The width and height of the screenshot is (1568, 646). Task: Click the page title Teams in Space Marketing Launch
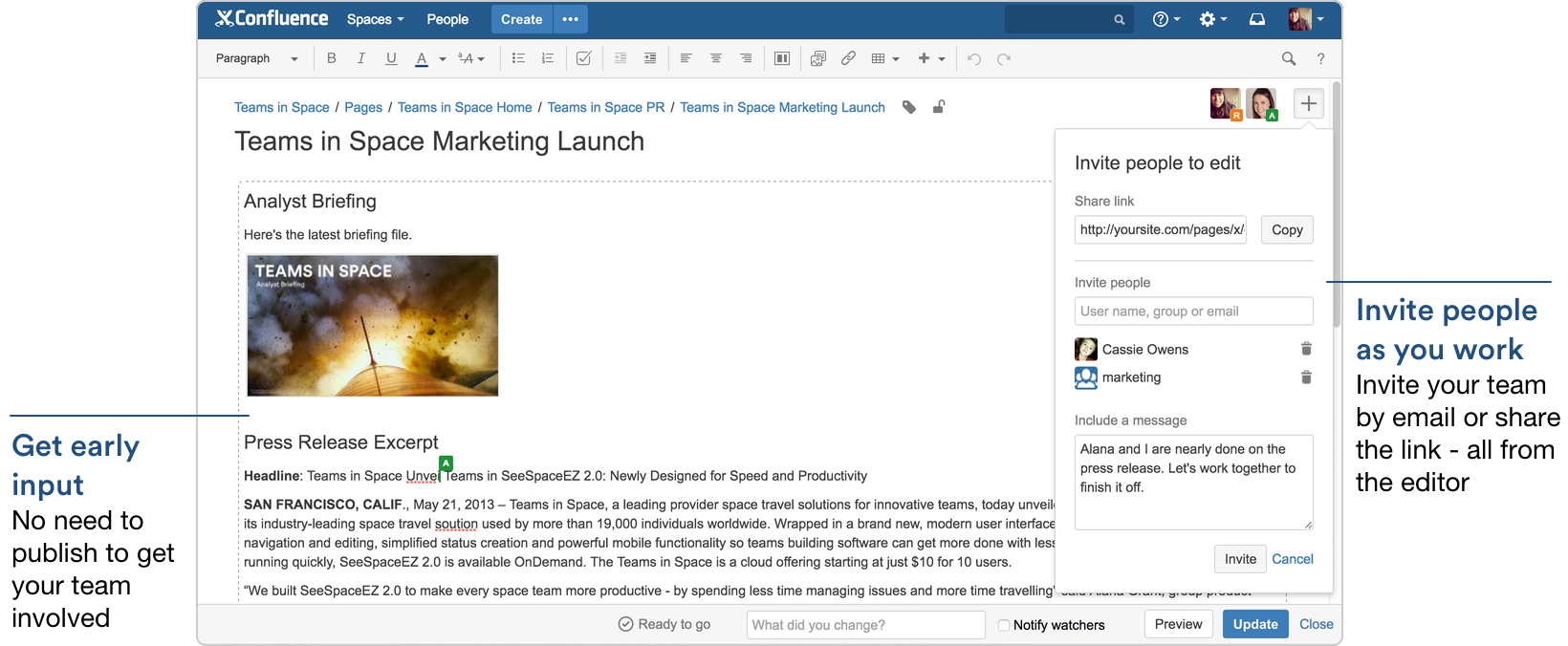[x=440, y=141]
